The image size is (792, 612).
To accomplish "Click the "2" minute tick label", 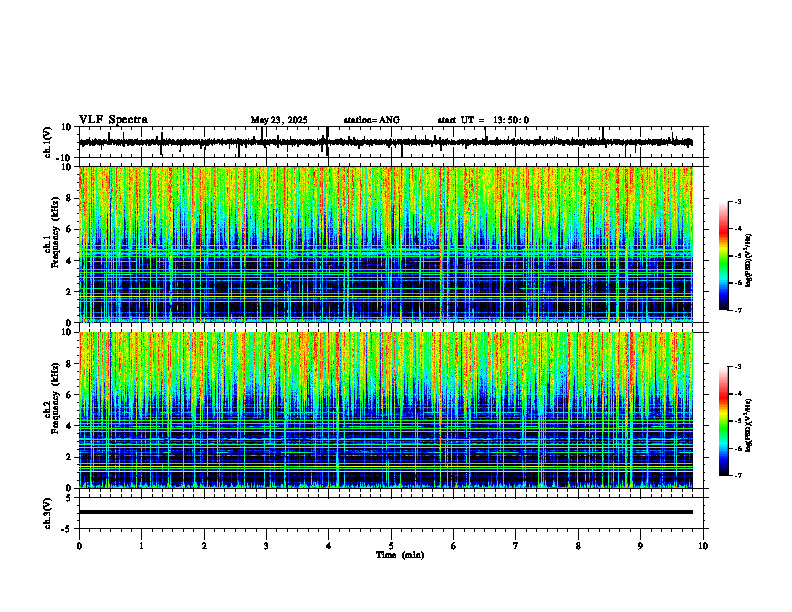I will (204, 546).
